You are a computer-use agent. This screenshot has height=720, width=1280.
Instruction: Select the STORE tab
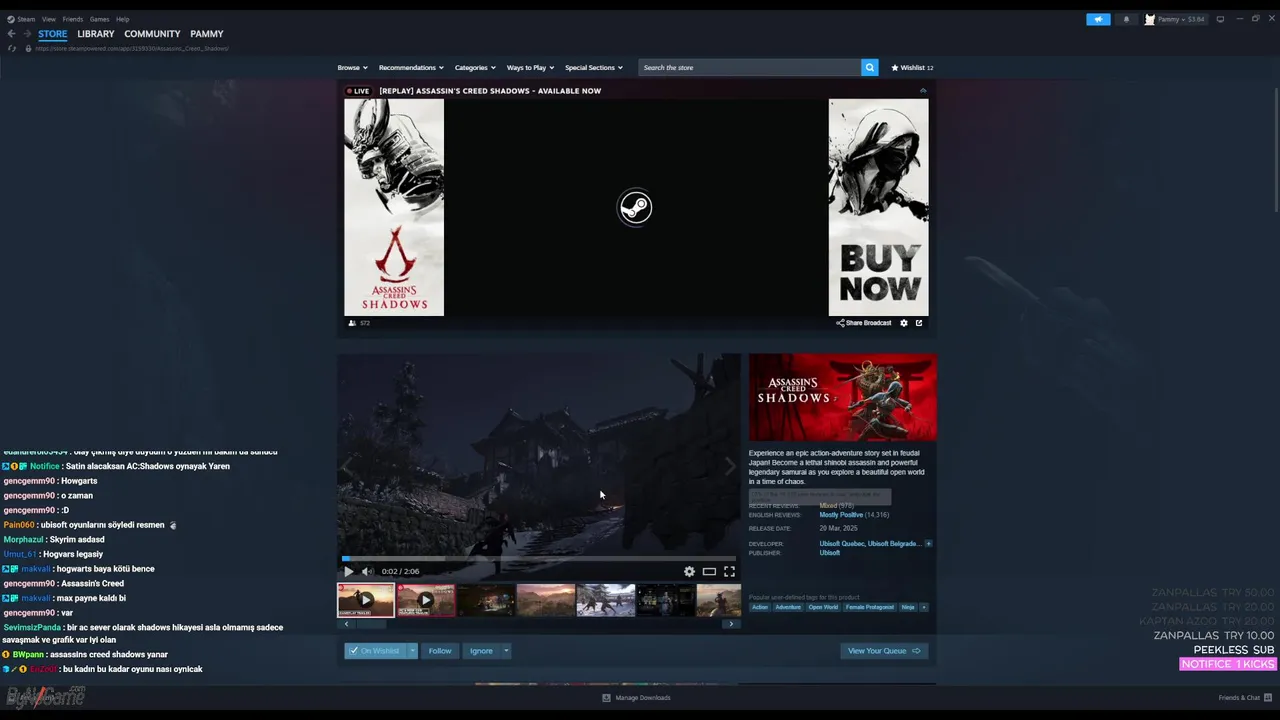[53, 34]
